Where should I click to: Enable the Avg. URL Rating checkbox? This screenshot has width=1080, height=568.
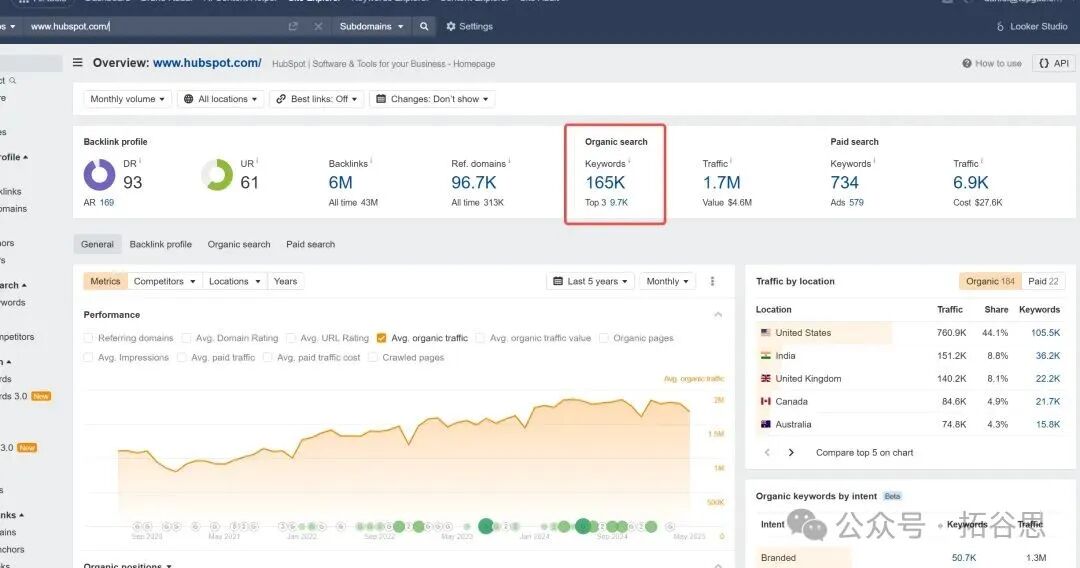coord(291,338)
